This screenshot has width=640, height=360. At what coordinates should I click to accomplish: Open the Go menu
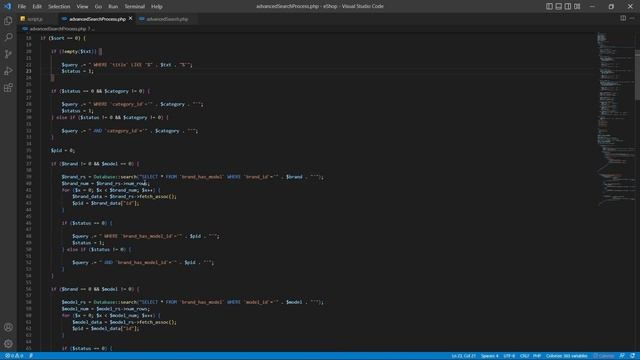click(x=98, y=7)
